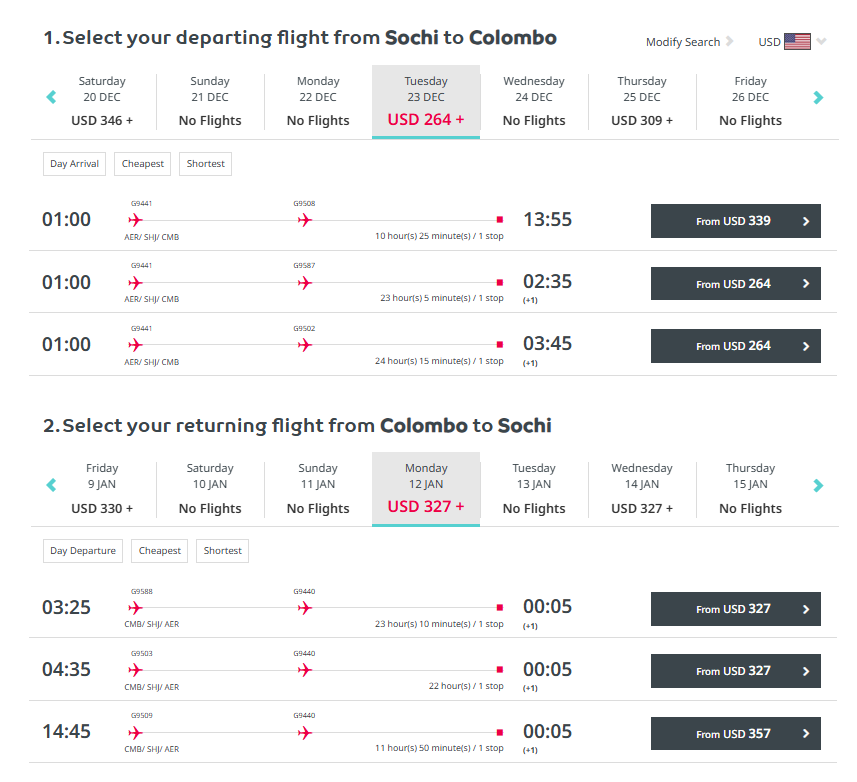Select Wednesday 14 JAN return date tab
The image size is (857, 782).
(642, 490)
